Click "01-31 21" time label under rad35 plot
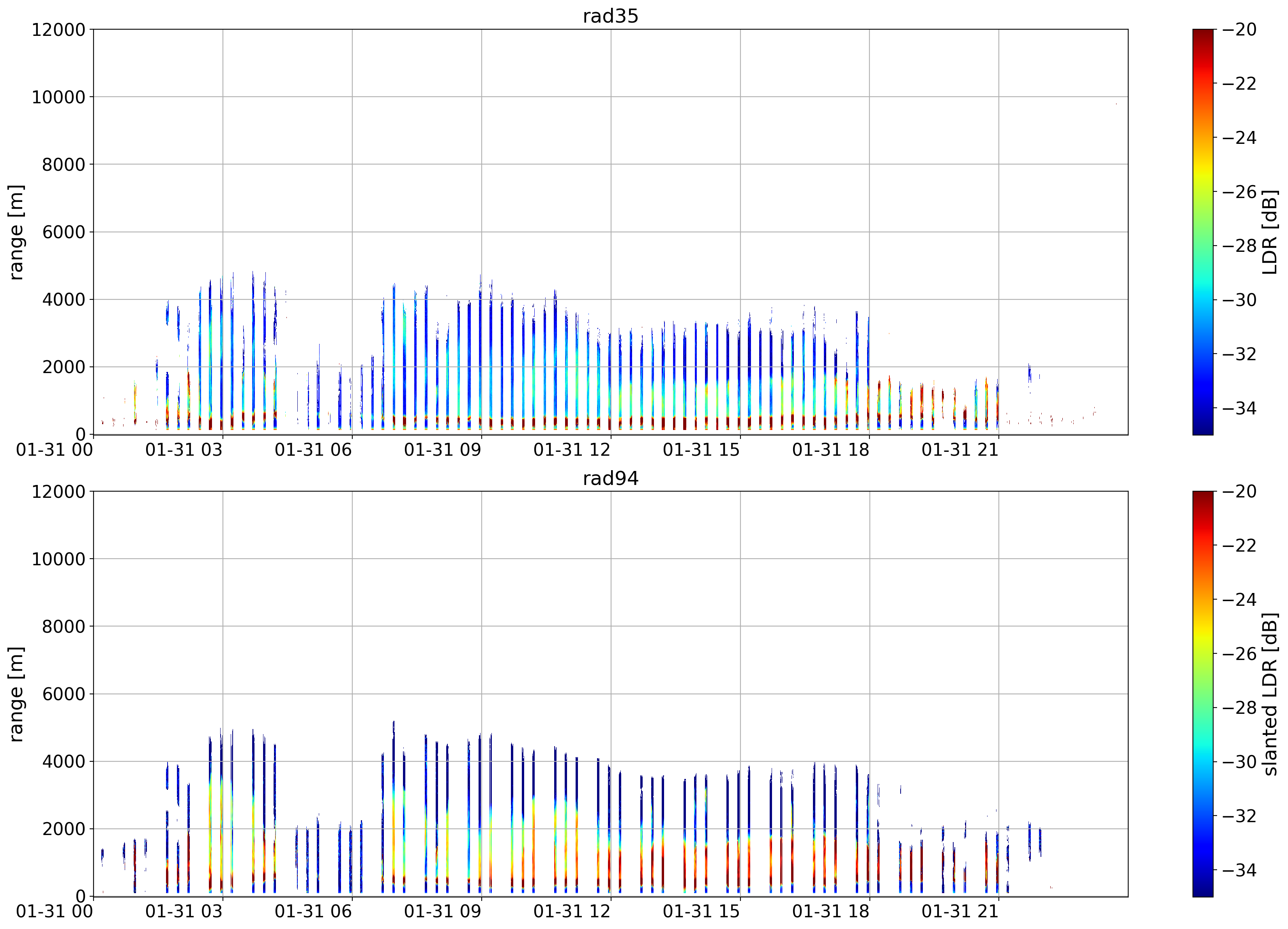Viewport: 1288px width, 929px height. coord(960,450)
